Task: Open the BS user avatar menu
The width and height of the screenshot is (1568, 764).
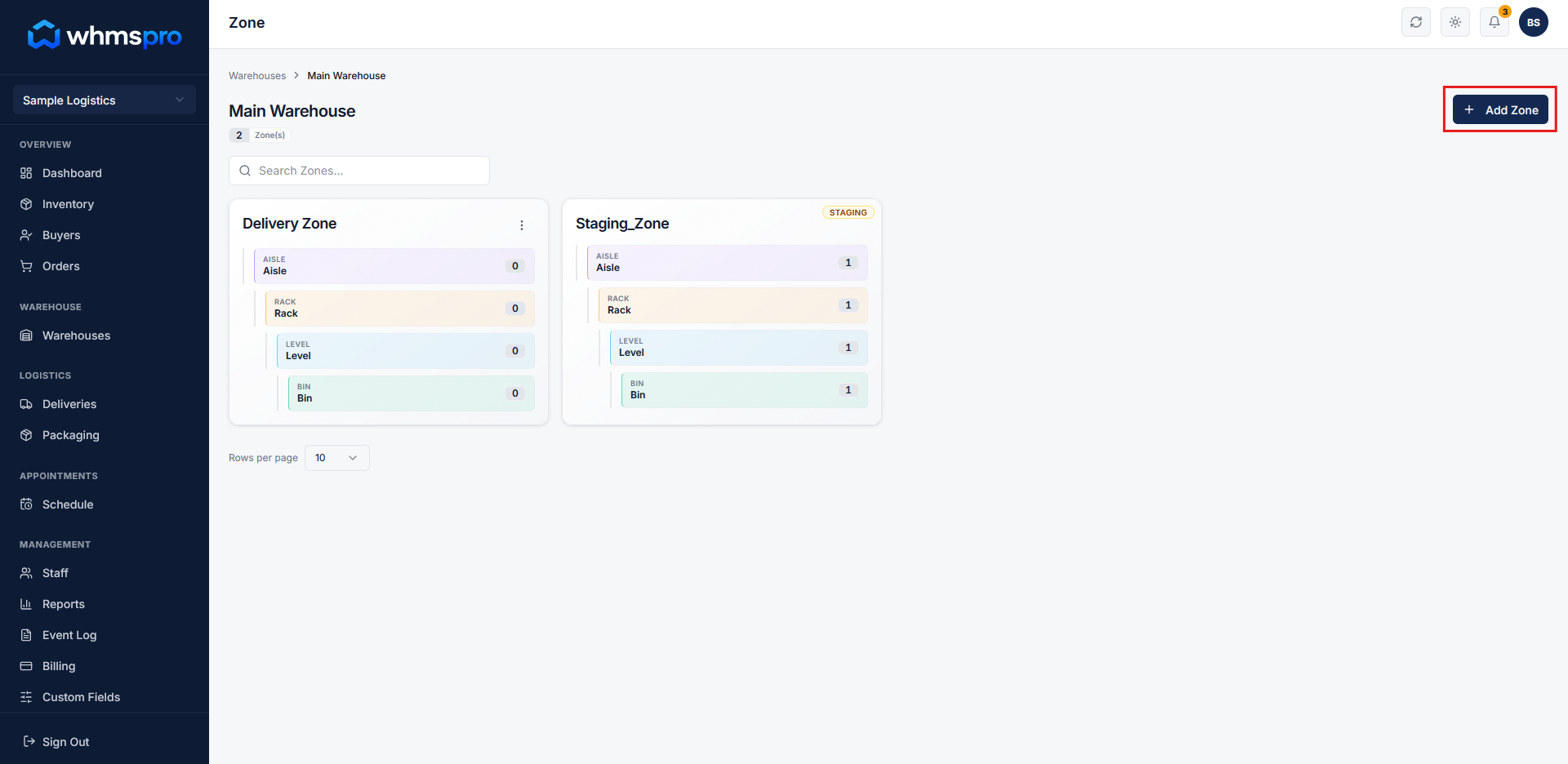Action: 1534,22
